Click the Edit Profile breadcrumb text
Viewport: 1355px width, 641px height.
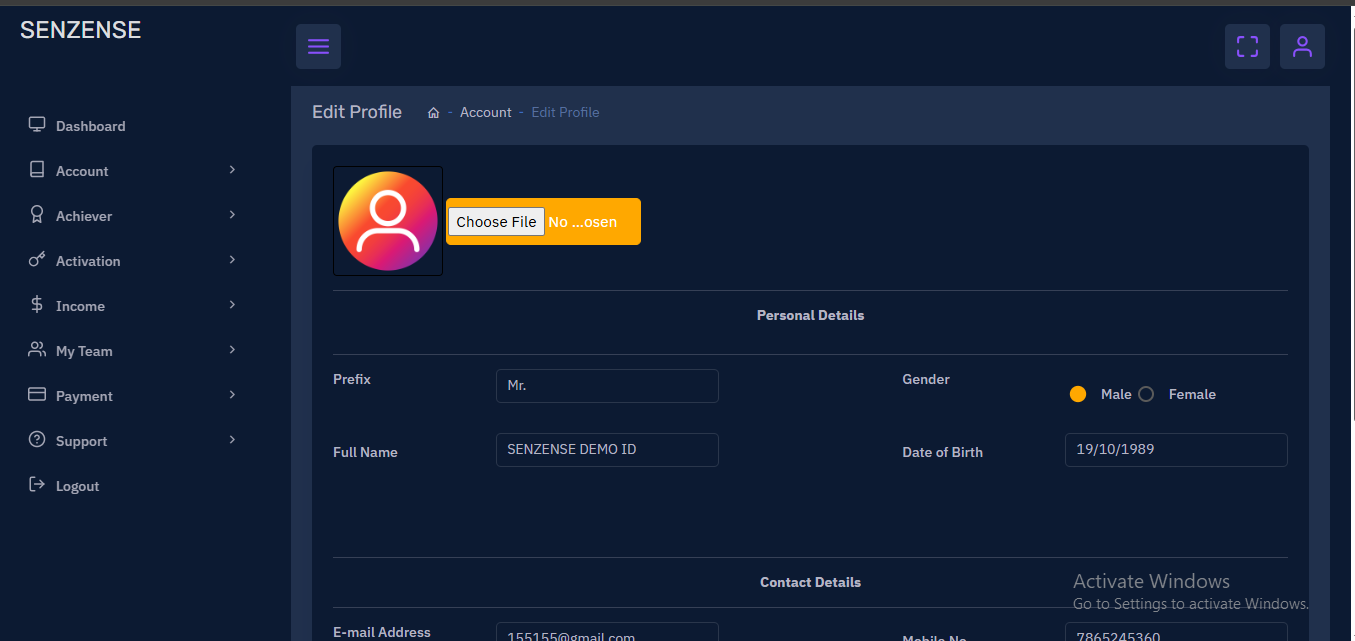tap(565, 113)
